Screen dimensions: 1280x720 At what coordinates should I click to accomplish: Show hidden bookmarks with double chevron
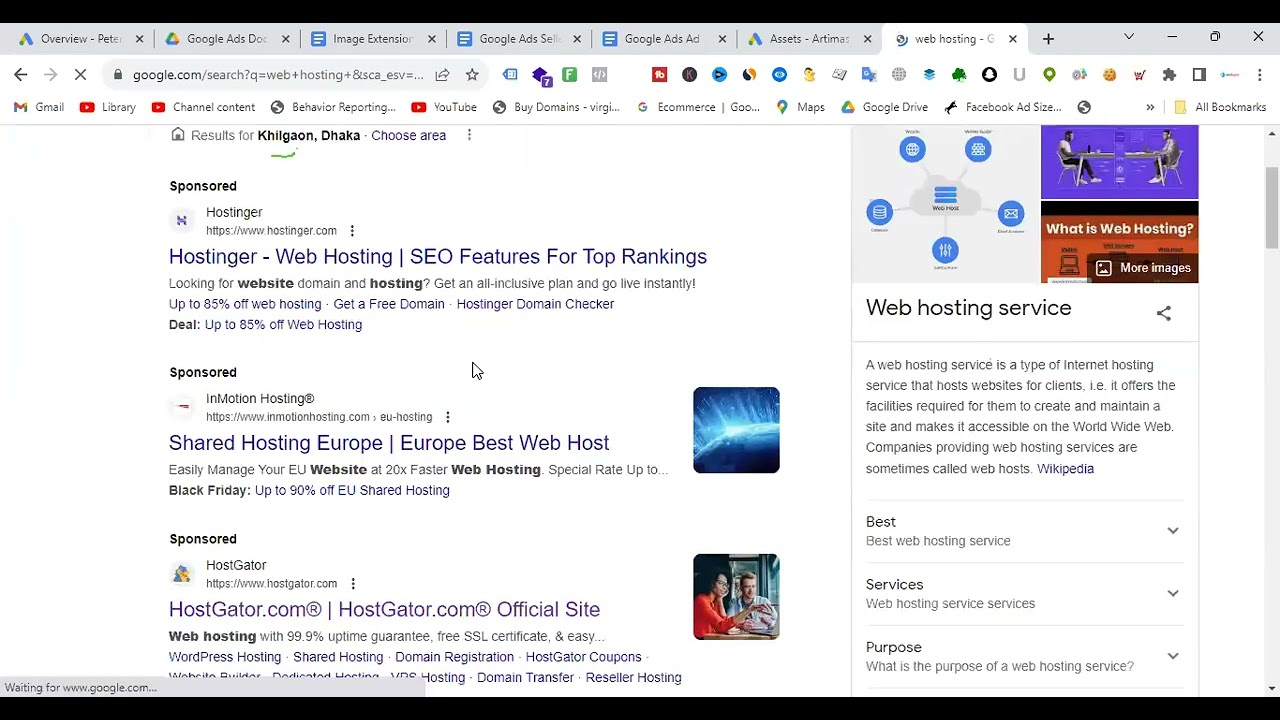point(1150,107)
